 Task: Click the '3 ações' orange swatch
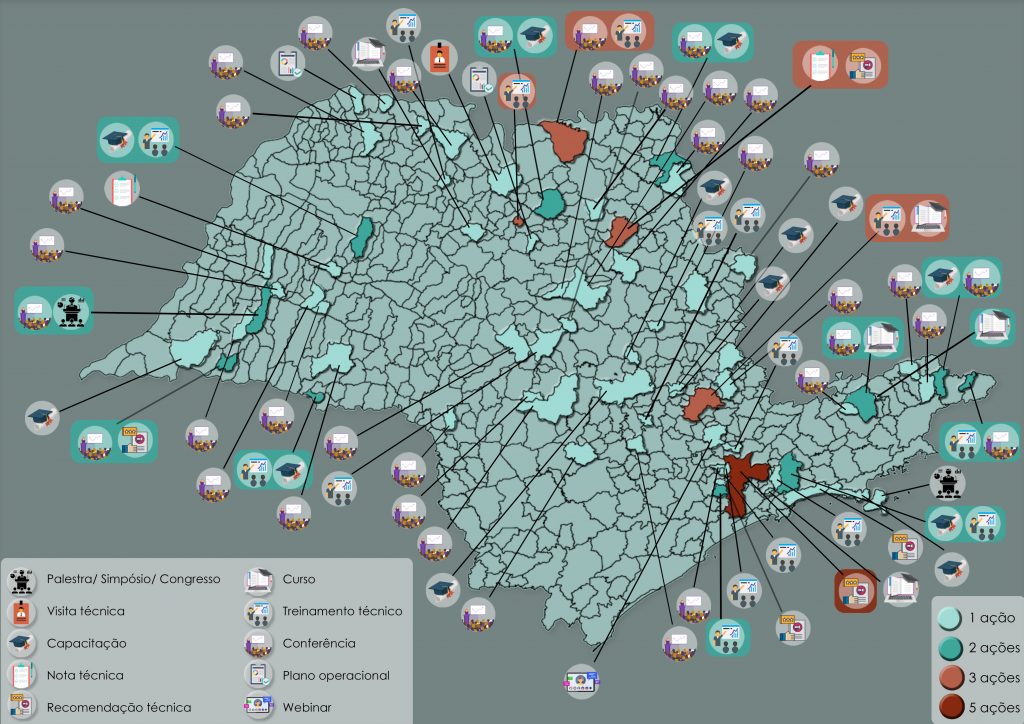[x=951, y=677]
